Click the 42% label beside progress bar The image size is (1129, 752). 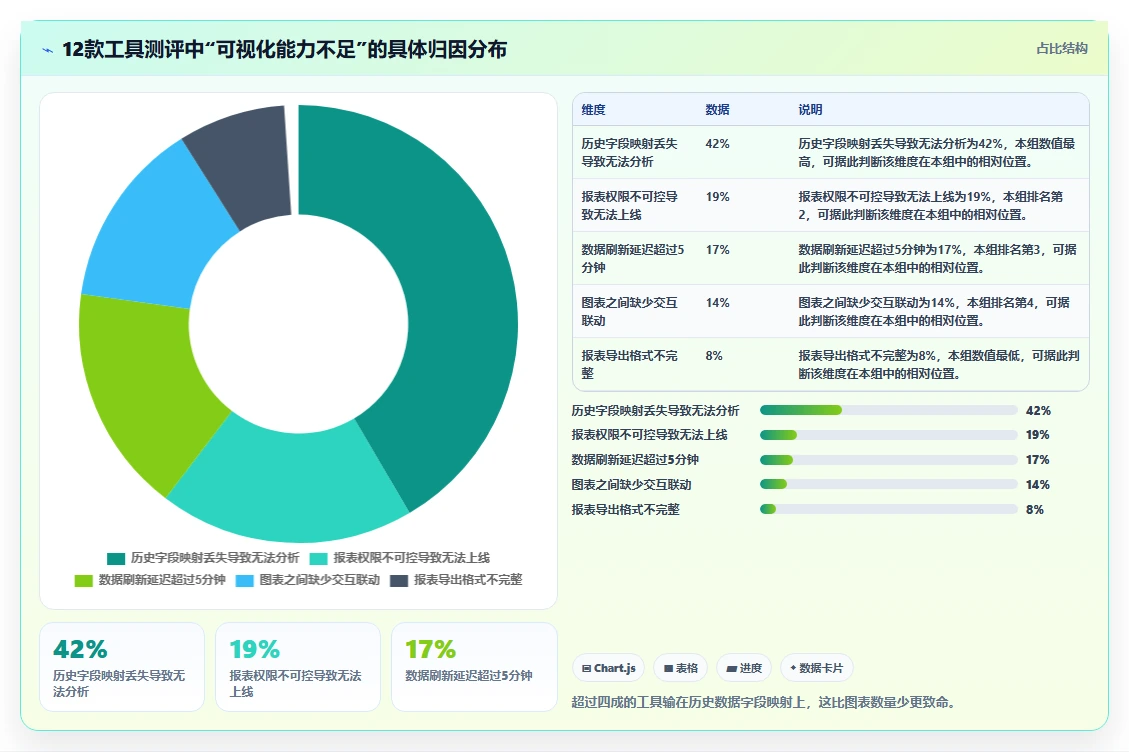(x=1038, y=411)
